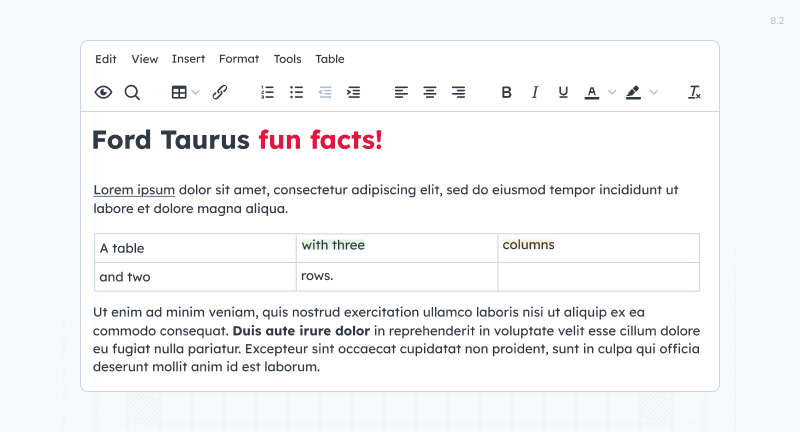
Task: Align text left
Action: coord(401,92)
